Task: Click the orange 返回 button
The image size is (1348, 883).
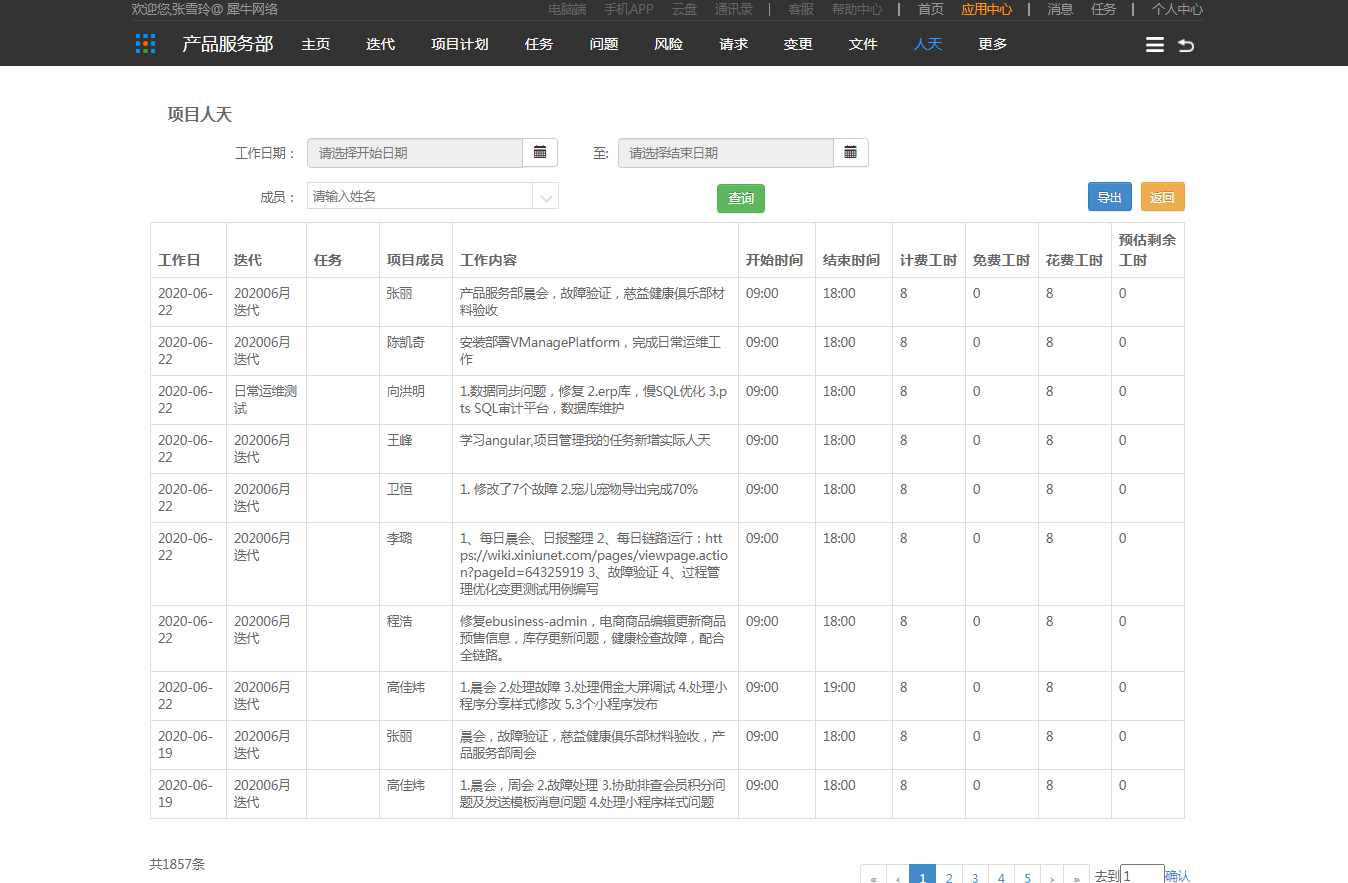Action: click(1163, 197)
